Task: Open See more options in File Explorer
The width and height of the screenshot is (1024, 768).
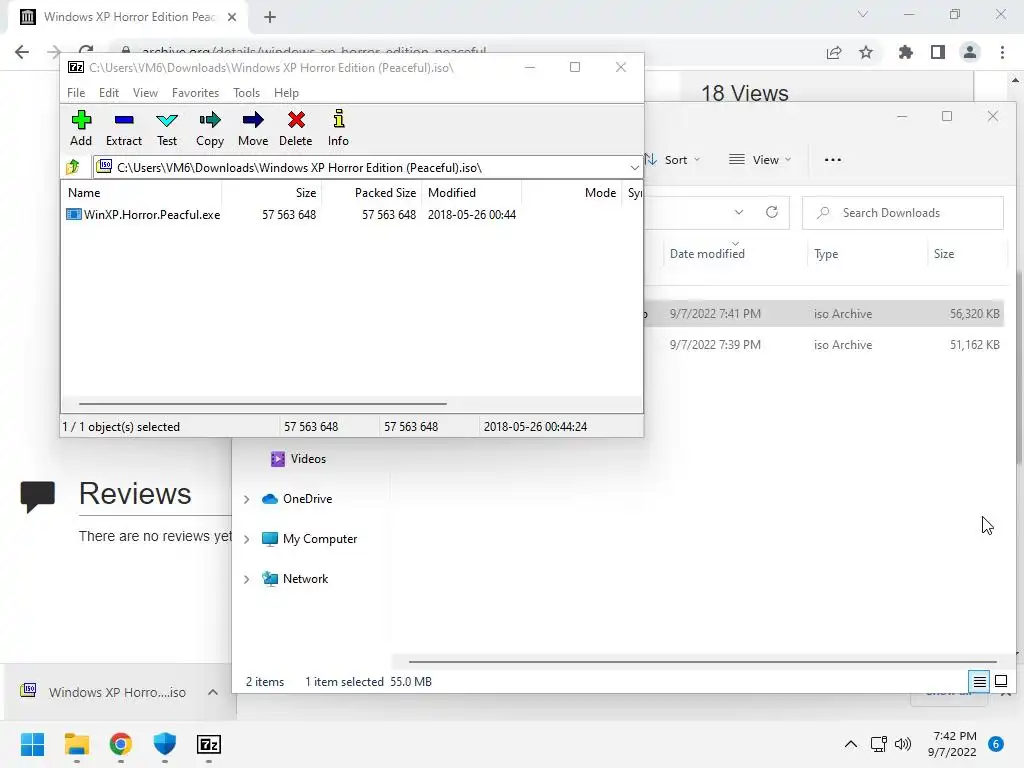Action: tap(833, 160)
